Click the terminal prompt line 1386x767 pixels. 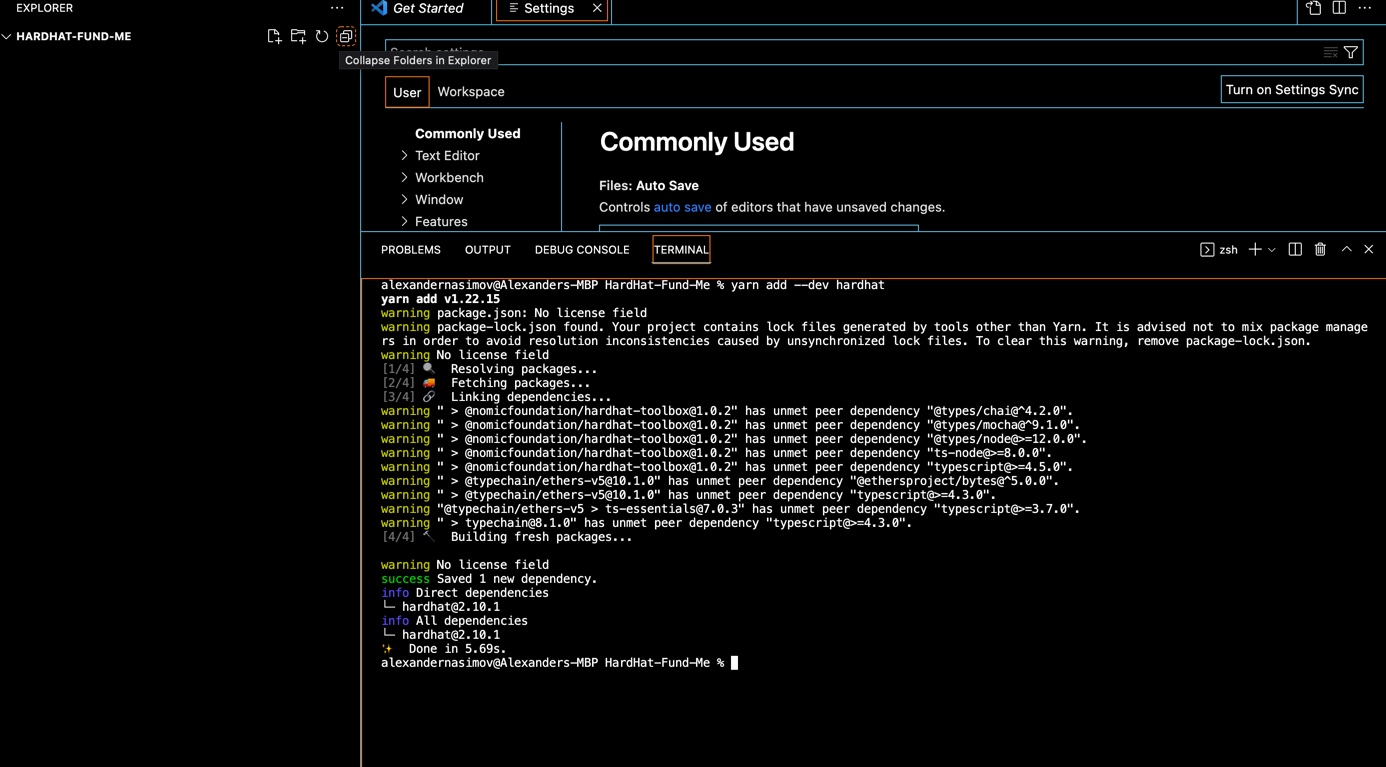(x=559, y=663)
